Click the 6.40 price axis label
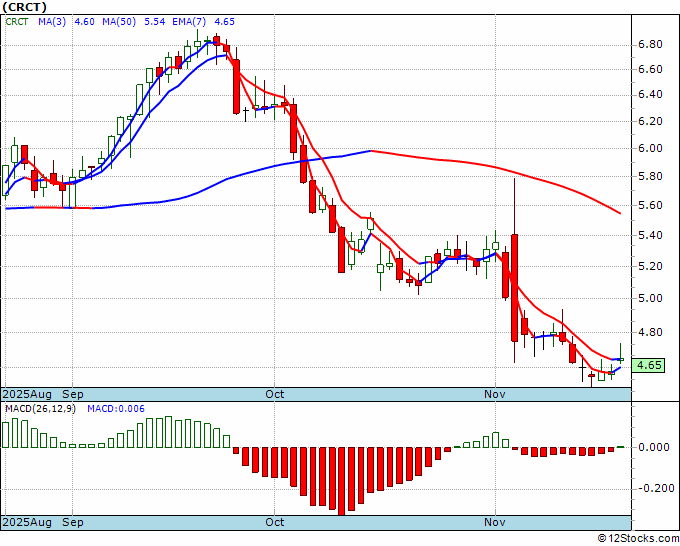This screenshot has width=680, height=546. (650, 95)
